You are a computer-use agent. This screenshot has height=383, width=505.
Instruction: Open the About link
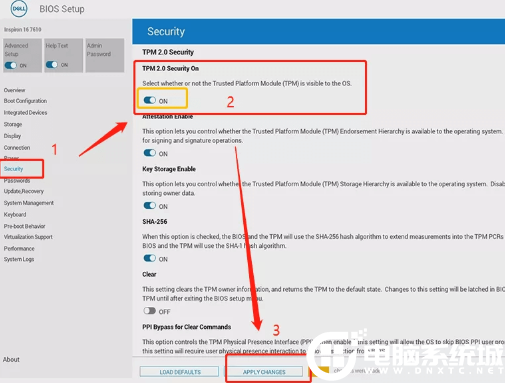(11, 360)
